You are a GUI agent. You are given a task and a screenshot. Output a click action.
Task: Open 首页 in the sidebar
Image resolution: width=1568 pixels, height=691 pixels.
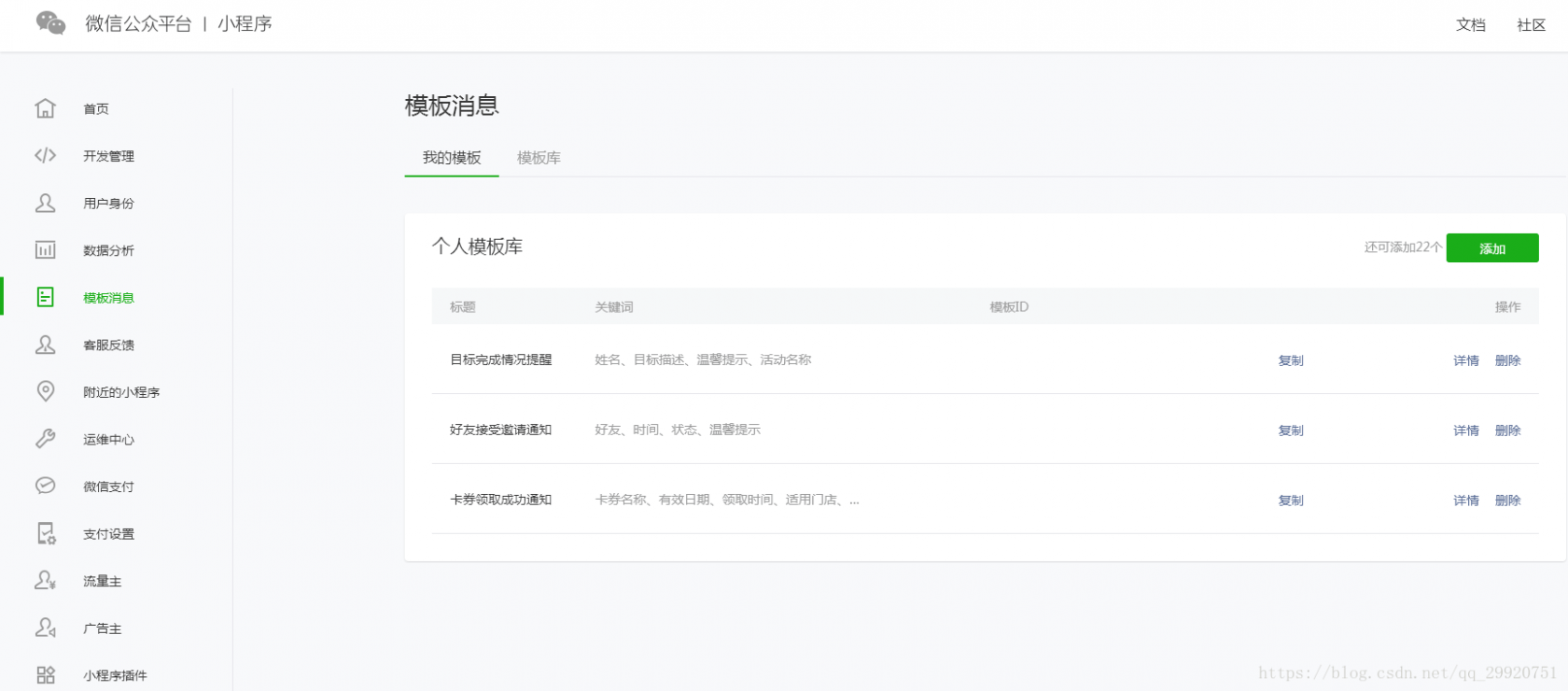[x=96, y=109]
